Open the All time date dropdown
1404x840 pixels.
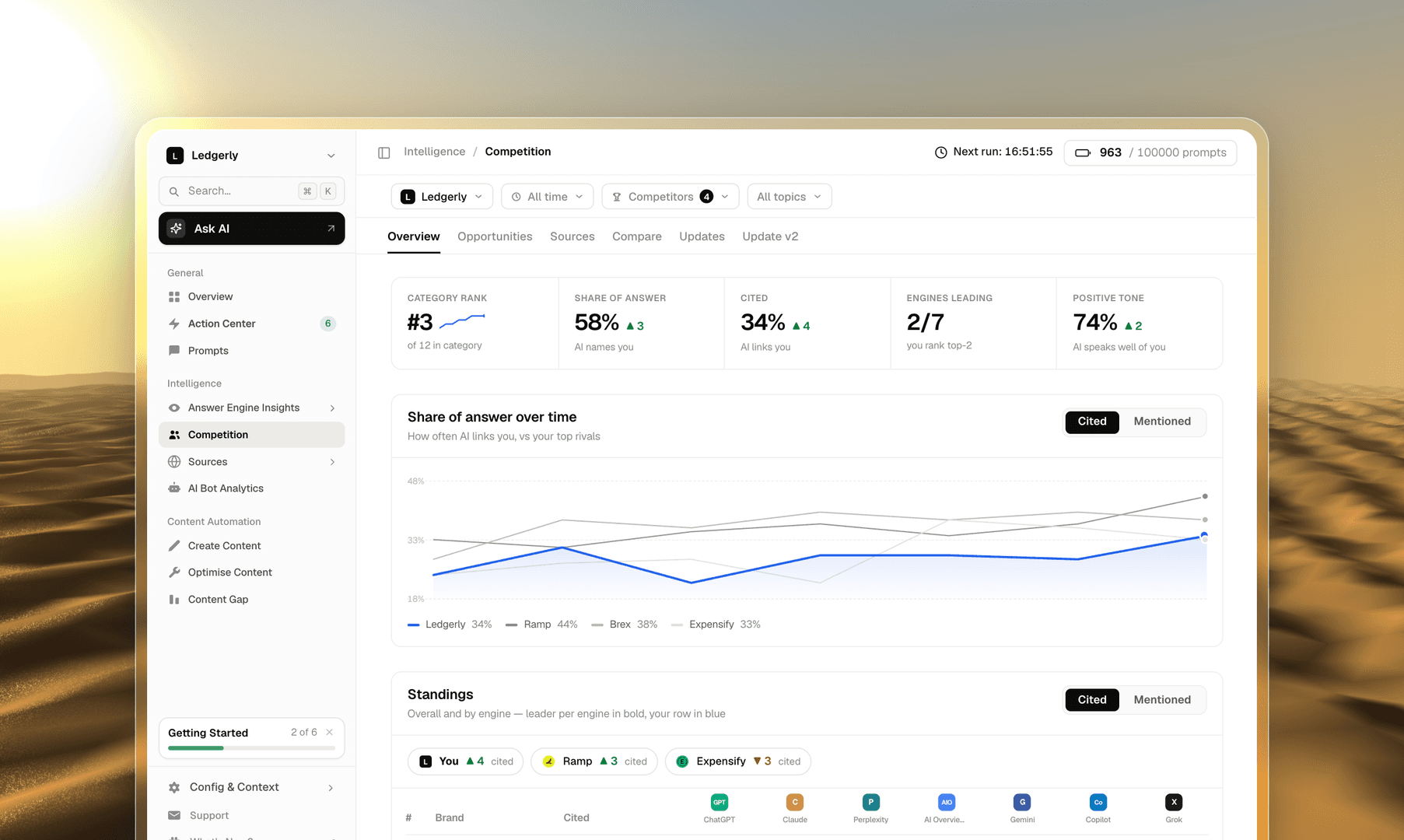(548, 197)
